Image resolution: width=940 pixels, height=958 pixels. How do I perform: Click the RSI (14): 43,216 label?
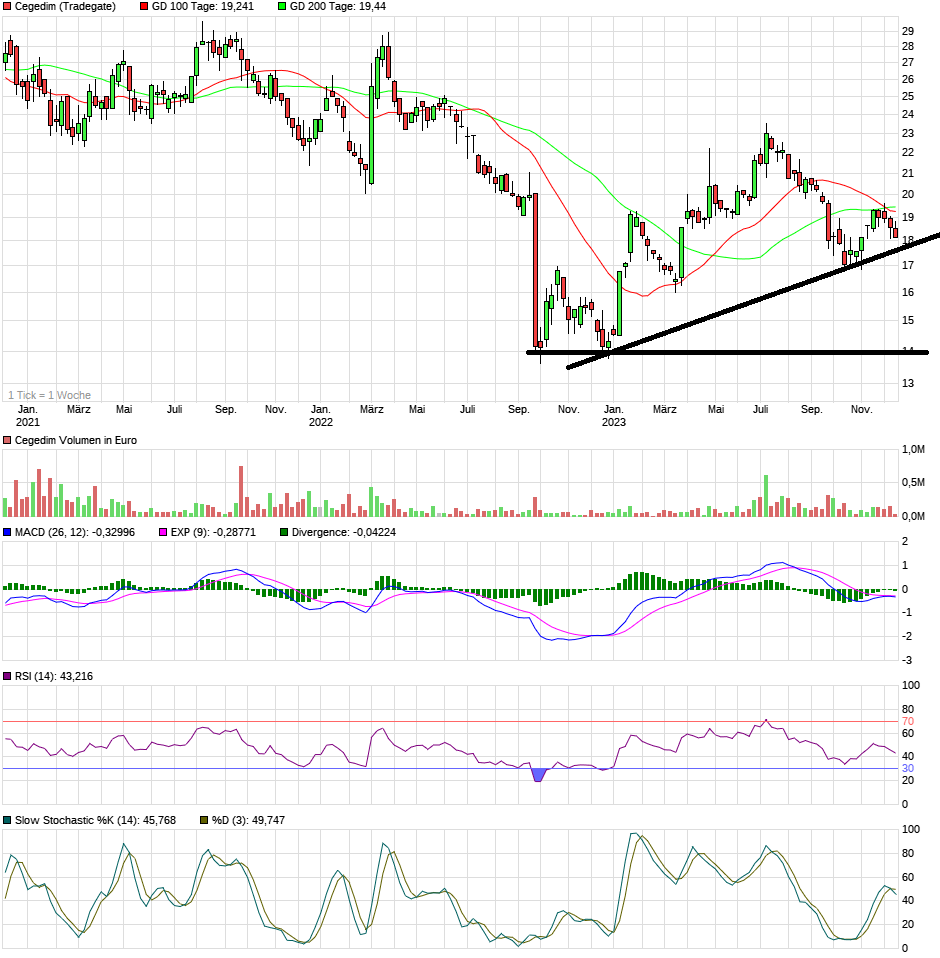[x=54, y=676]
